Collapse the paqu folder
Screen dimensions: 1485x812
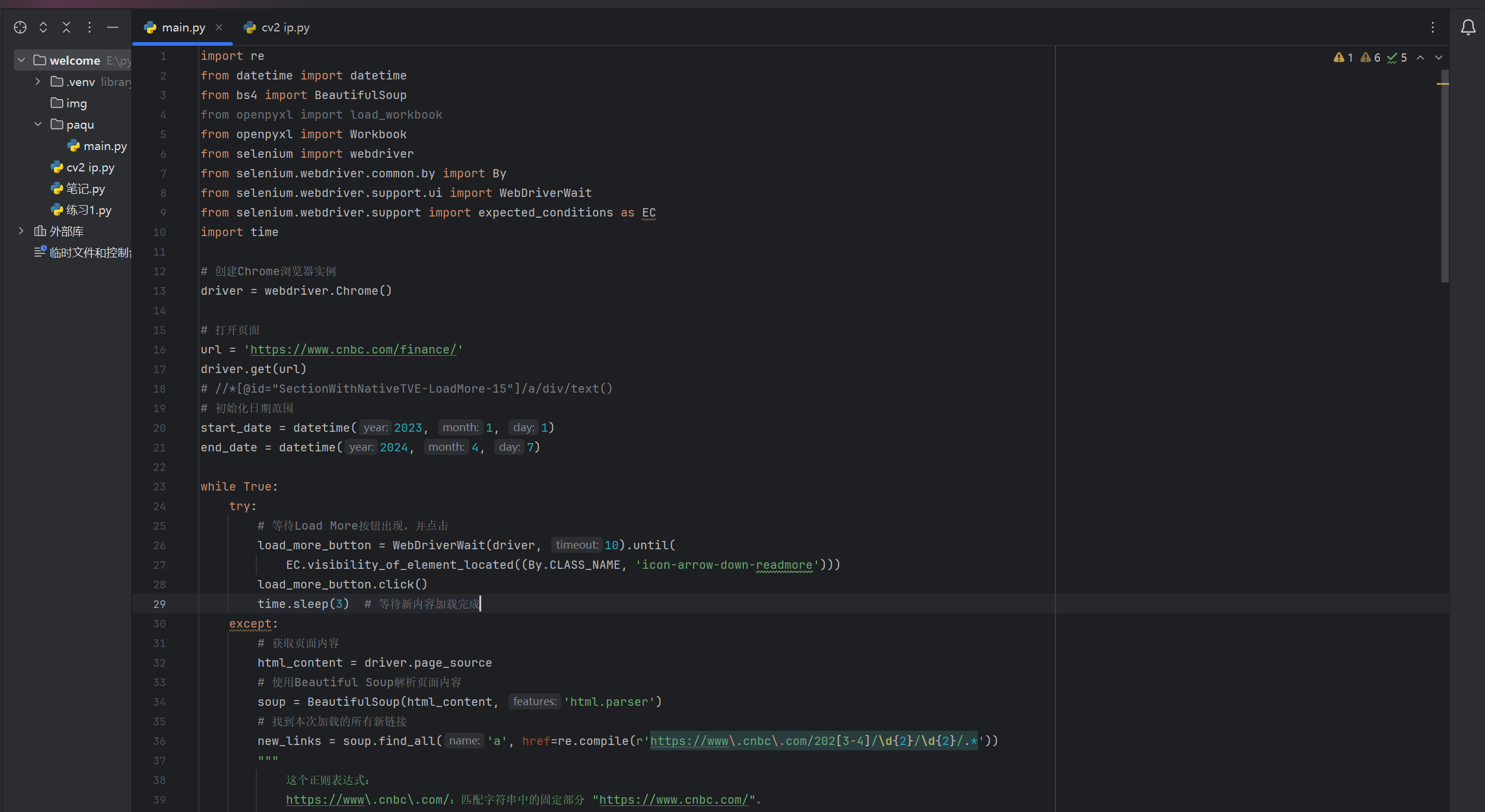click(38, 125)
